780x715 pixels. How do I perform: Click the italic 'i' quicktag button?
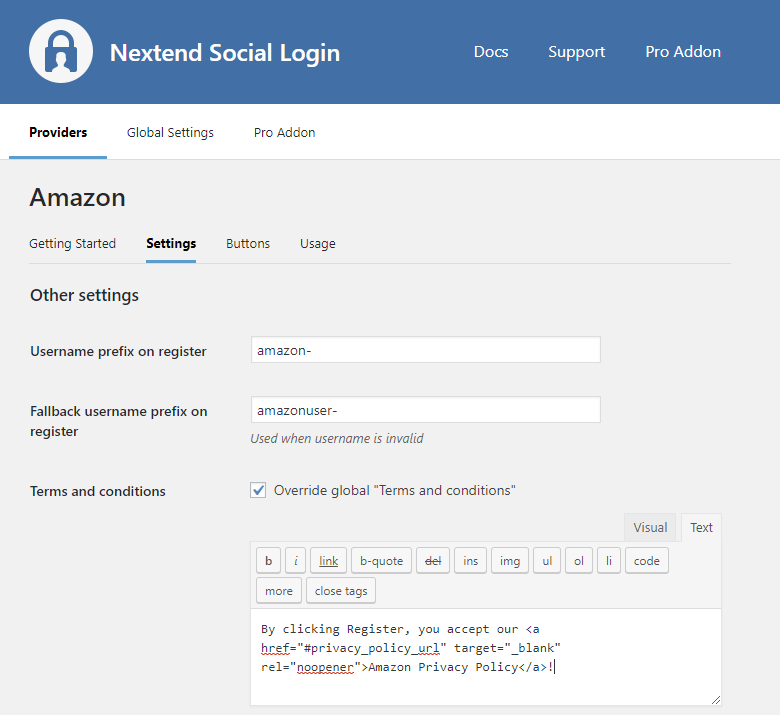click(x=296, y=561)
